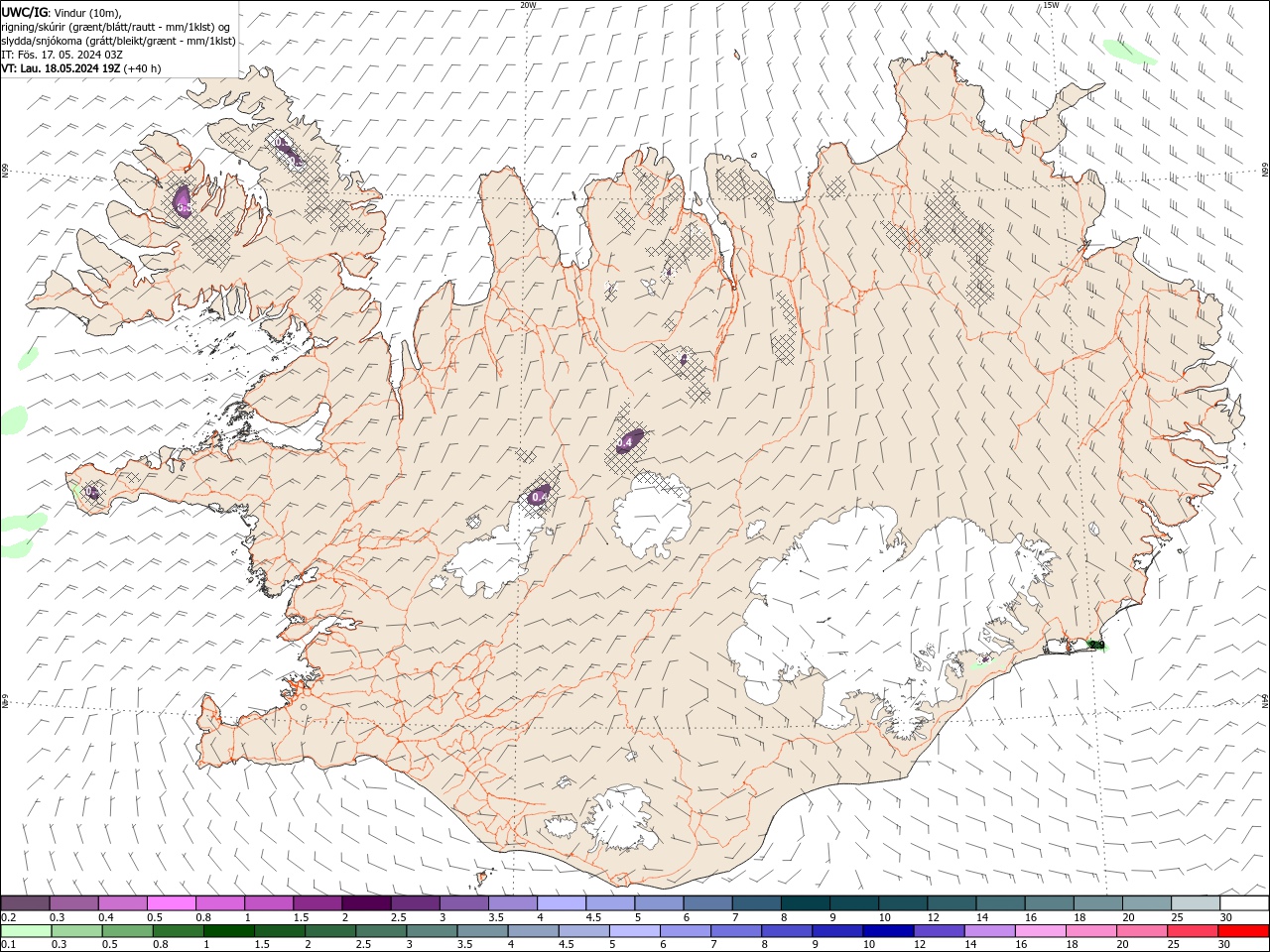Pick the magenta 1 snow scale swatch
Screen dimensions: 1270x952
269,903
